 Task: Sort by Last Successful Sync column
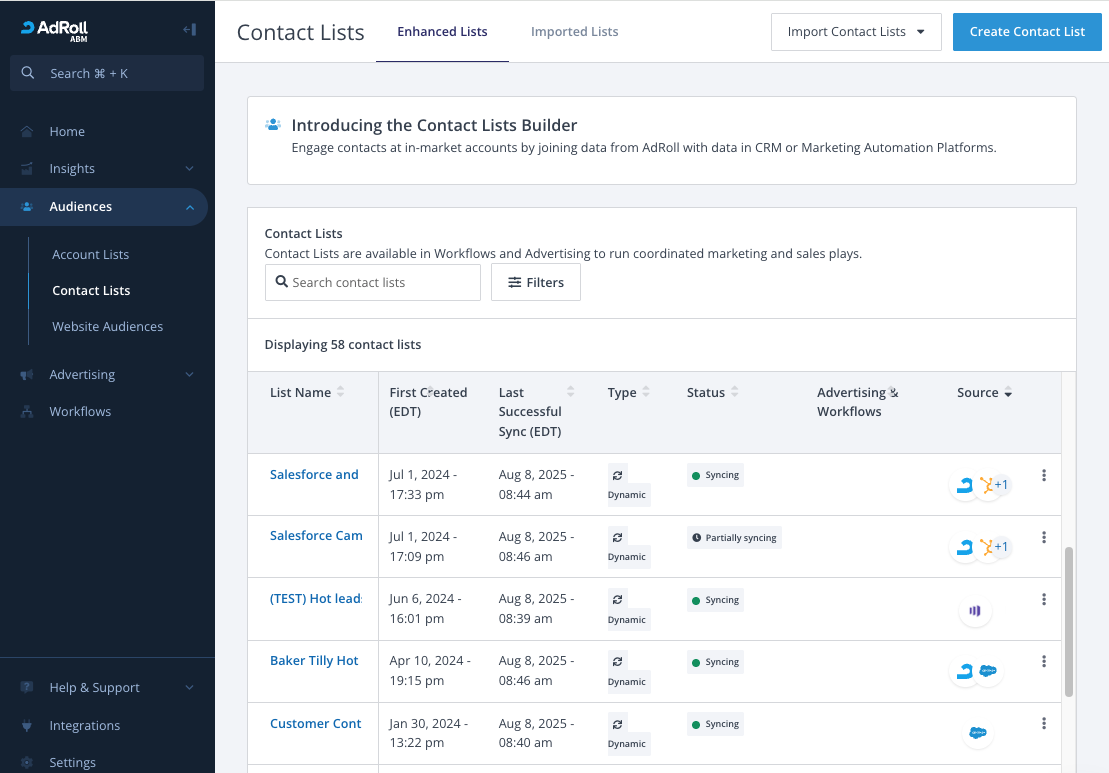click(570, 392)
